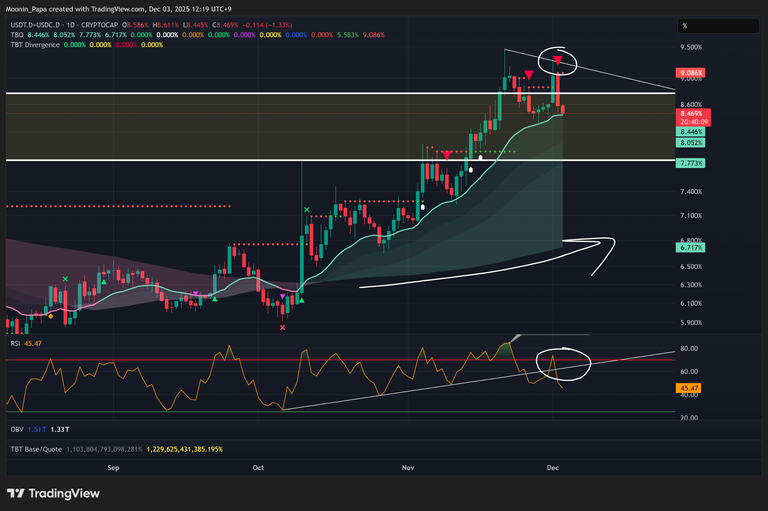This screenshot has width=768, height=511.
Task: Click the TradingView logo icon
Action: [18, 493]
